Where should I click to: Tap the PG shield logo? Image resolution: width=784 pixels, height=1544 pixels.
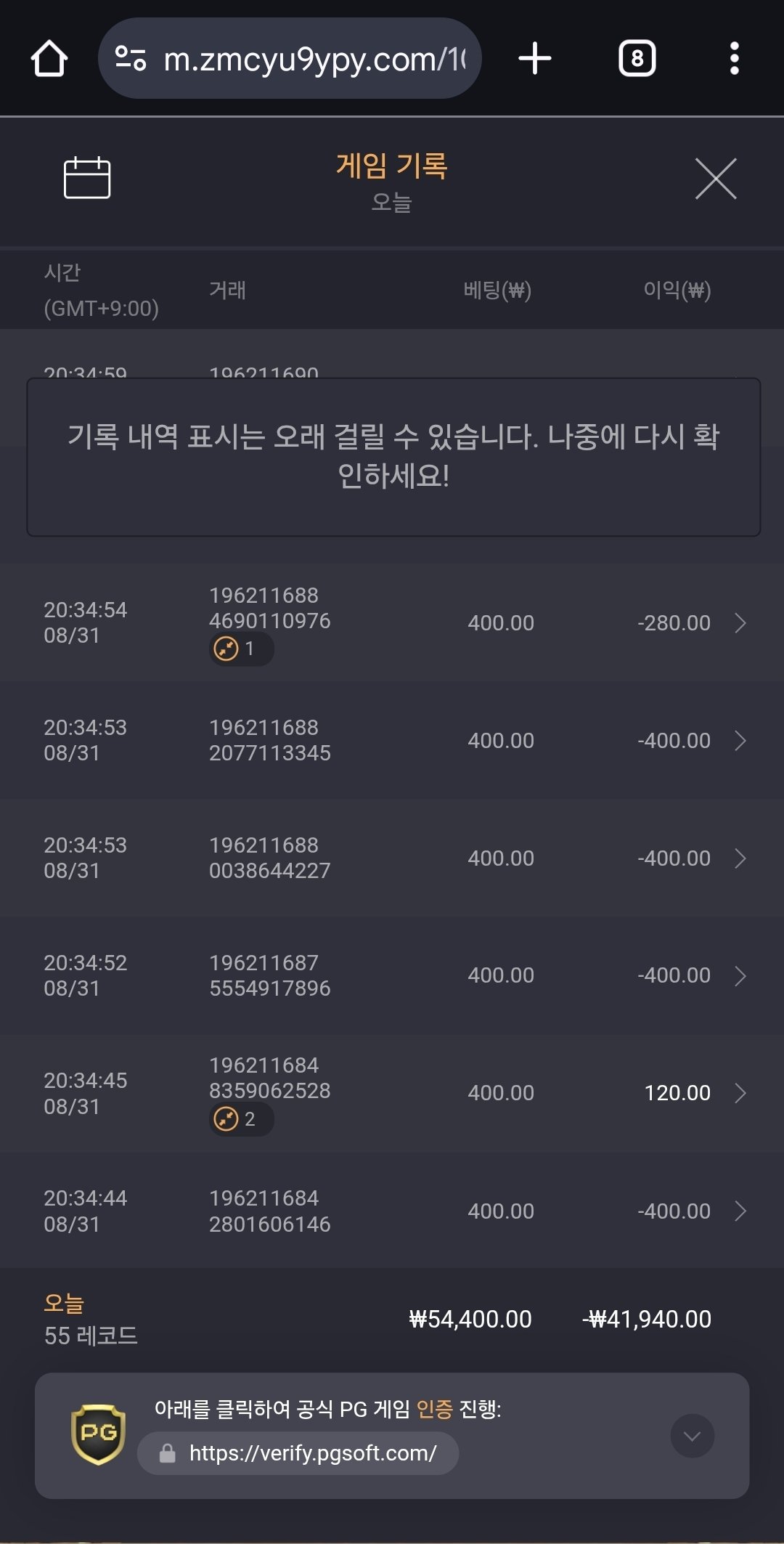pos(99,1434)
